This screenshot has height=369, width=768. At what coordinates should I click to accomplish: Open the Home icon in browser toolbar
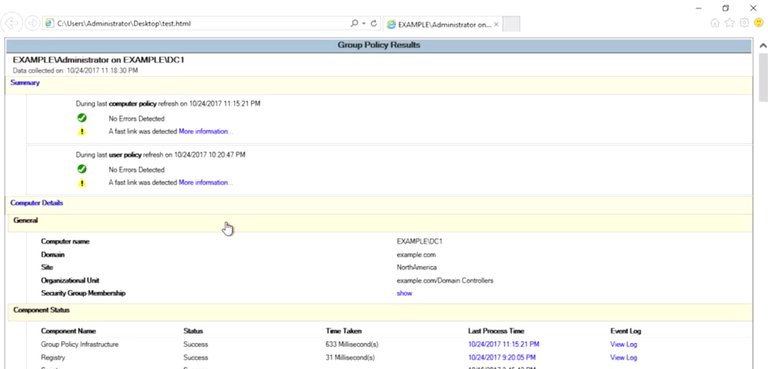[715, 23]
